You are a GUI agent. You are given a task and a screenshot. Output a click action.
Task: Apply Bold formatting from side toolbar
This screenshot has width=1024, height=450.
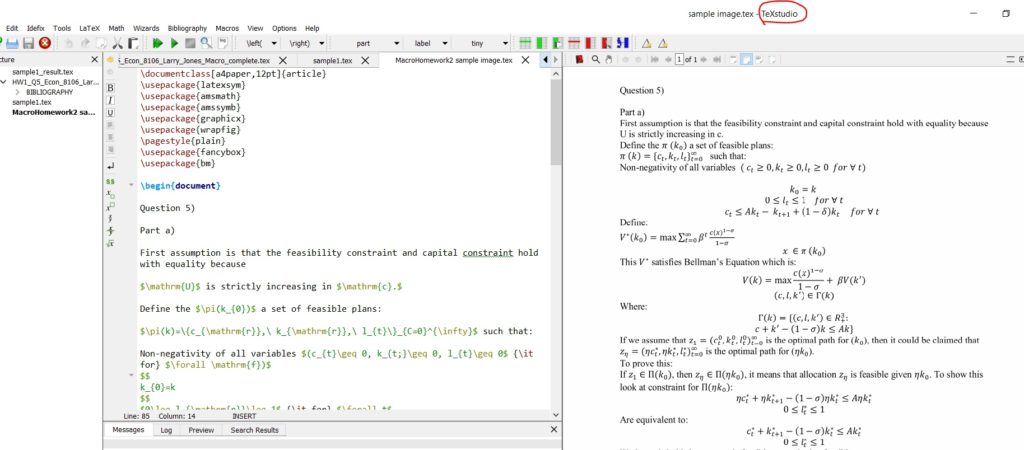[110, 88]
